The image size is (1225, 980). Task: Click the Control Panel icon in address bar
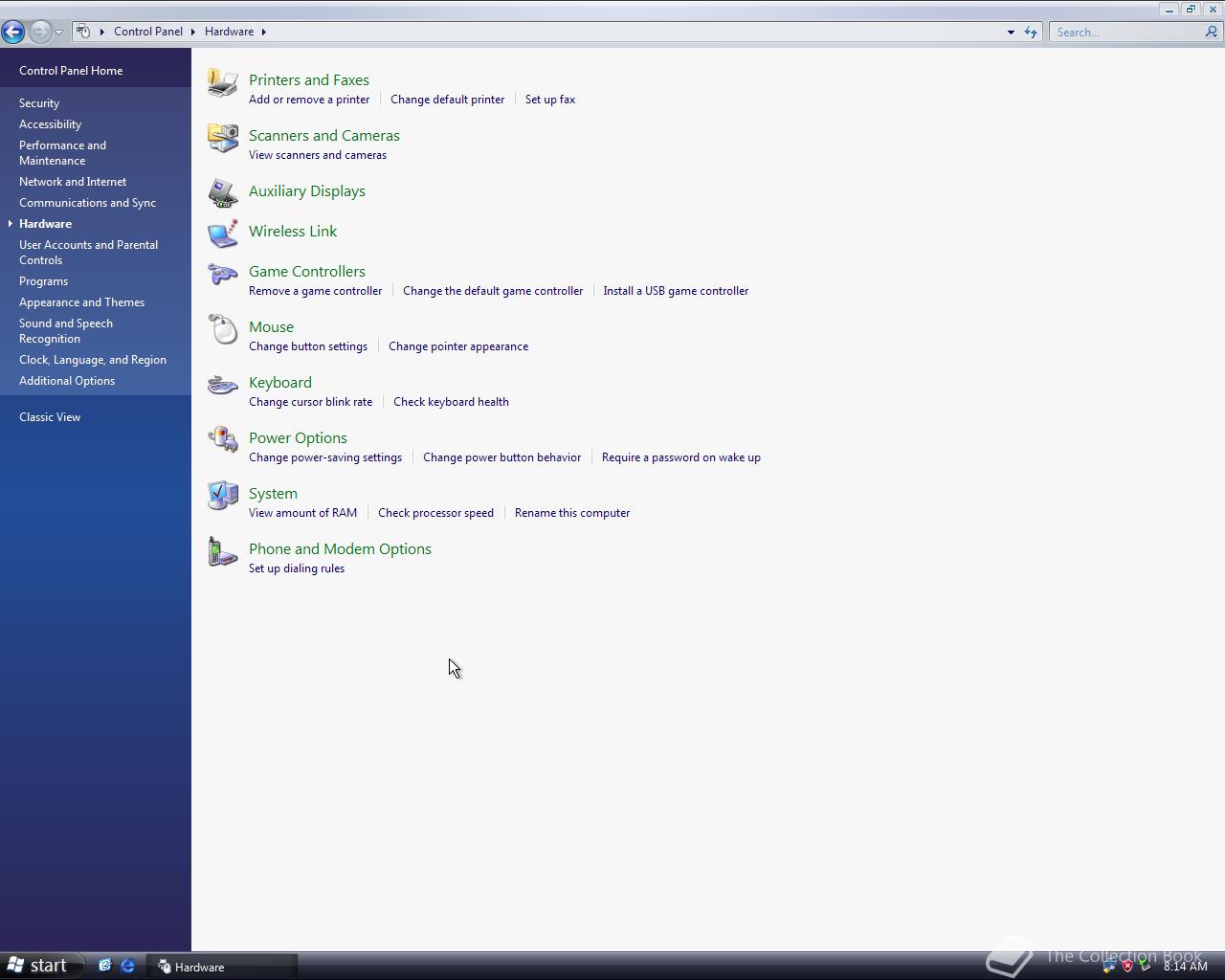click(83, 32)
